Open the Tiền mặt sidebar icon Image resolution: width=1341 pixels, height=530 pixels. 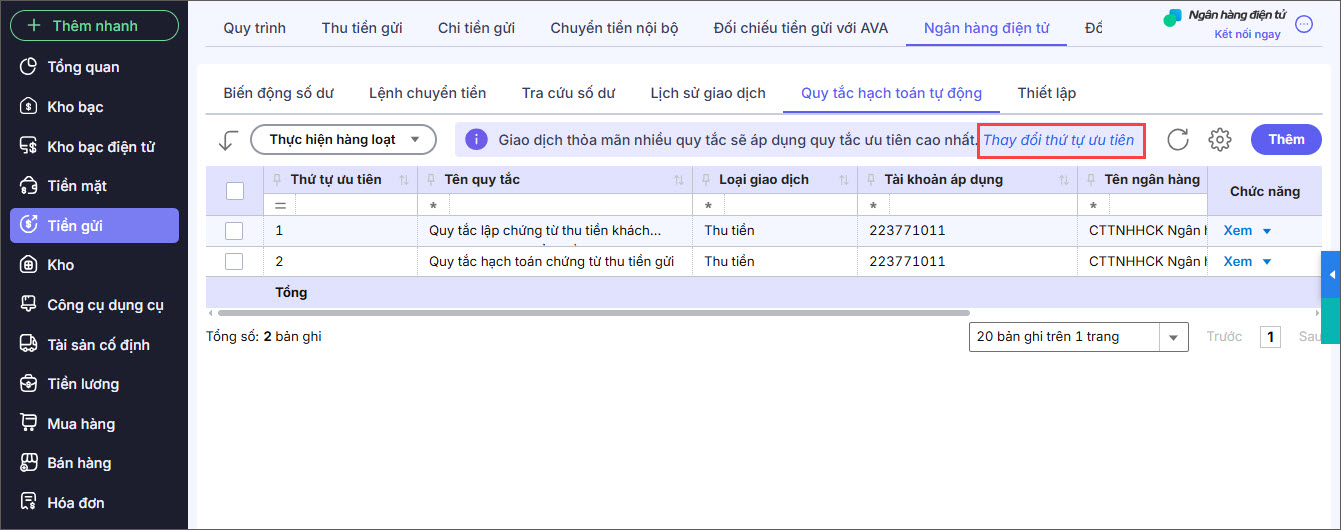29,186
